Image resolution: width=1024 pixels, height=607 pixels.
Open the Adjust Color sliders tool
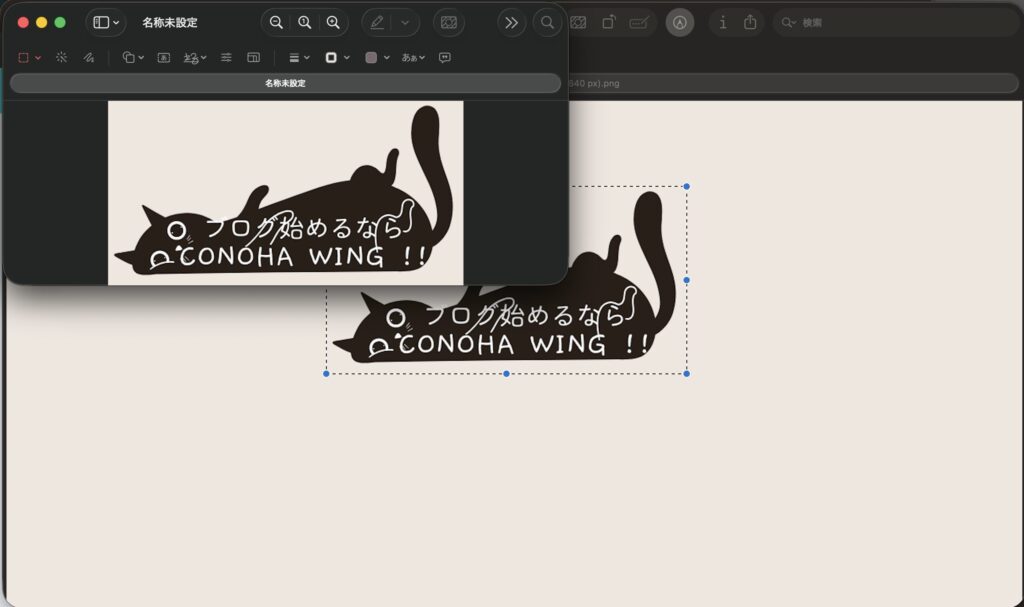click(x=226, y=58)
